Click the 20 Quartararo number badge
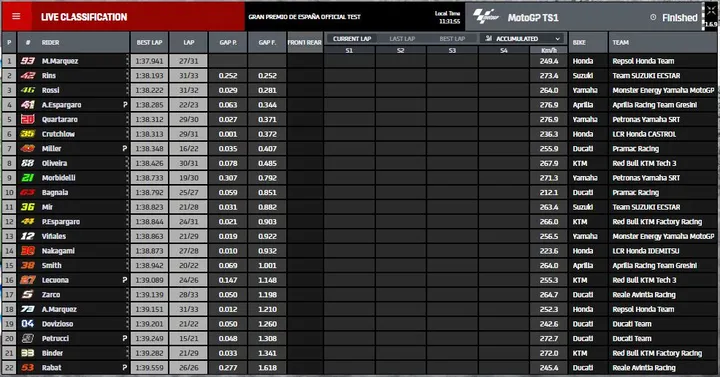Screen dimensions: 720x377 click(x=28, y=119)
